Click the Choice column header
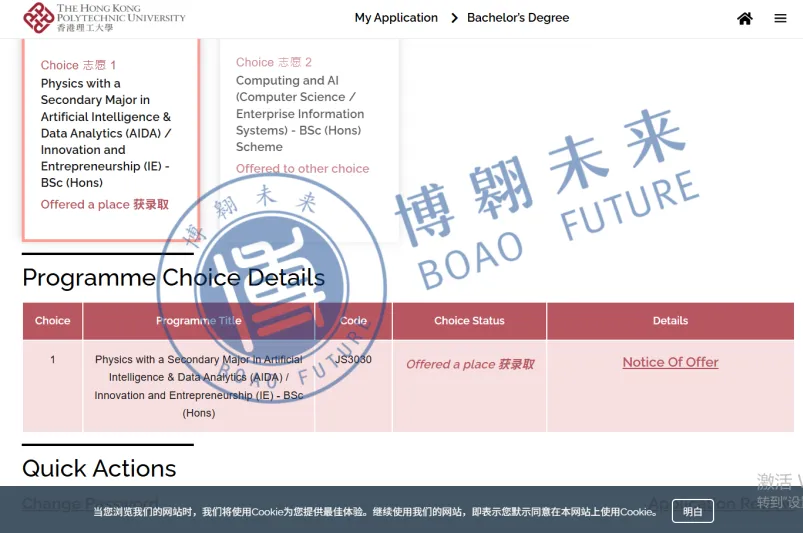Viewport: 803px width, 533px height. (52, 321)
